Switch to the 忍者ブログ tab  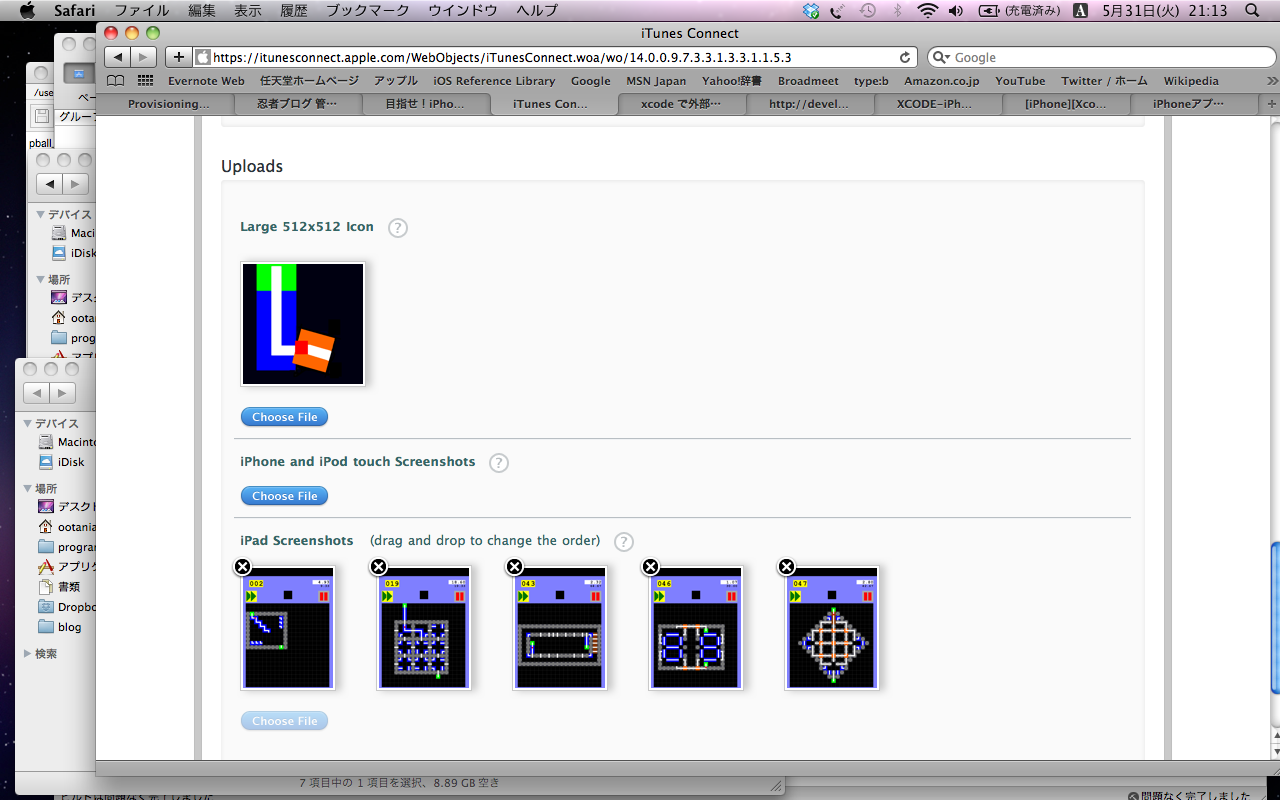[297, 104]
